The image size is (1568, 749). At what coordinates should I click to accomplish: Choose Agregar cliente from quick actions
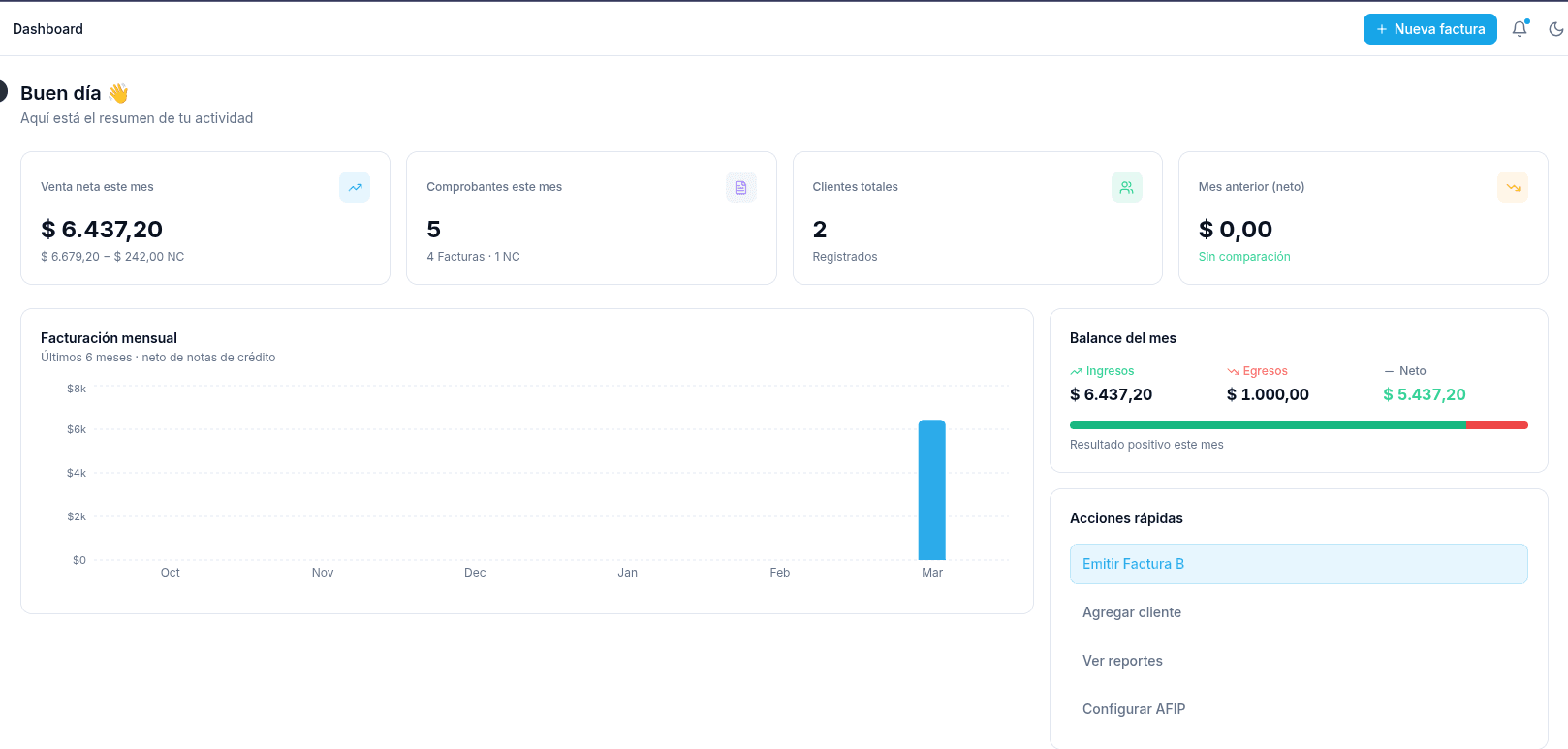coord(1132,612)
